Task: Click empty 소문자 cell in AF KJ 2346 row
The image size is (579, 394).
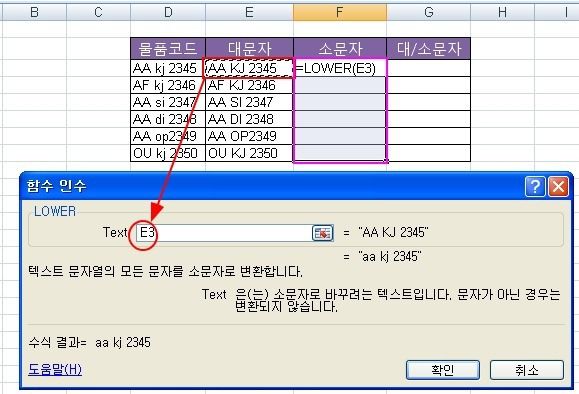Action: pyautogui.click(x=340, y=85)
